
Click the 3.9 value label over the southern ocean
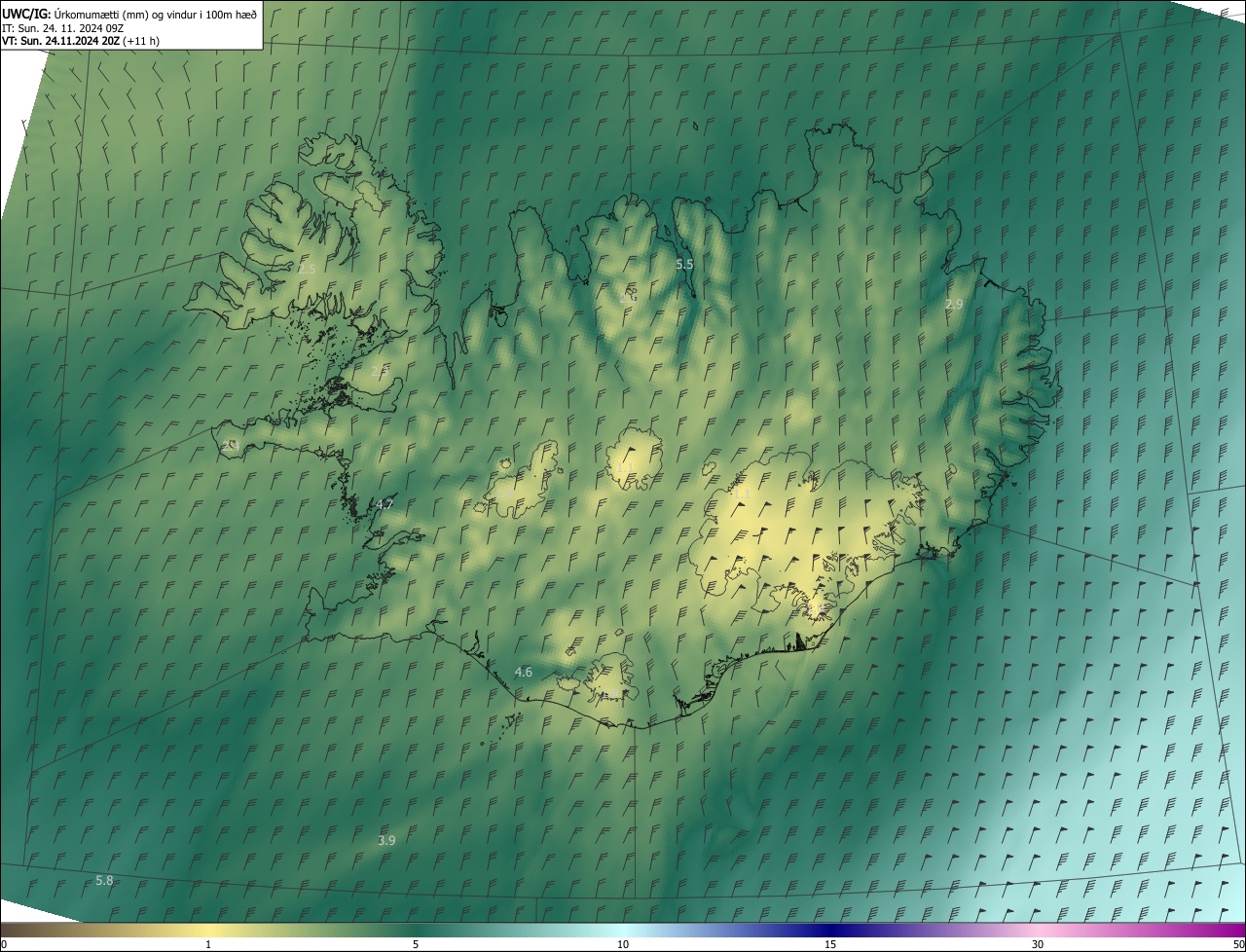point(386,840)
